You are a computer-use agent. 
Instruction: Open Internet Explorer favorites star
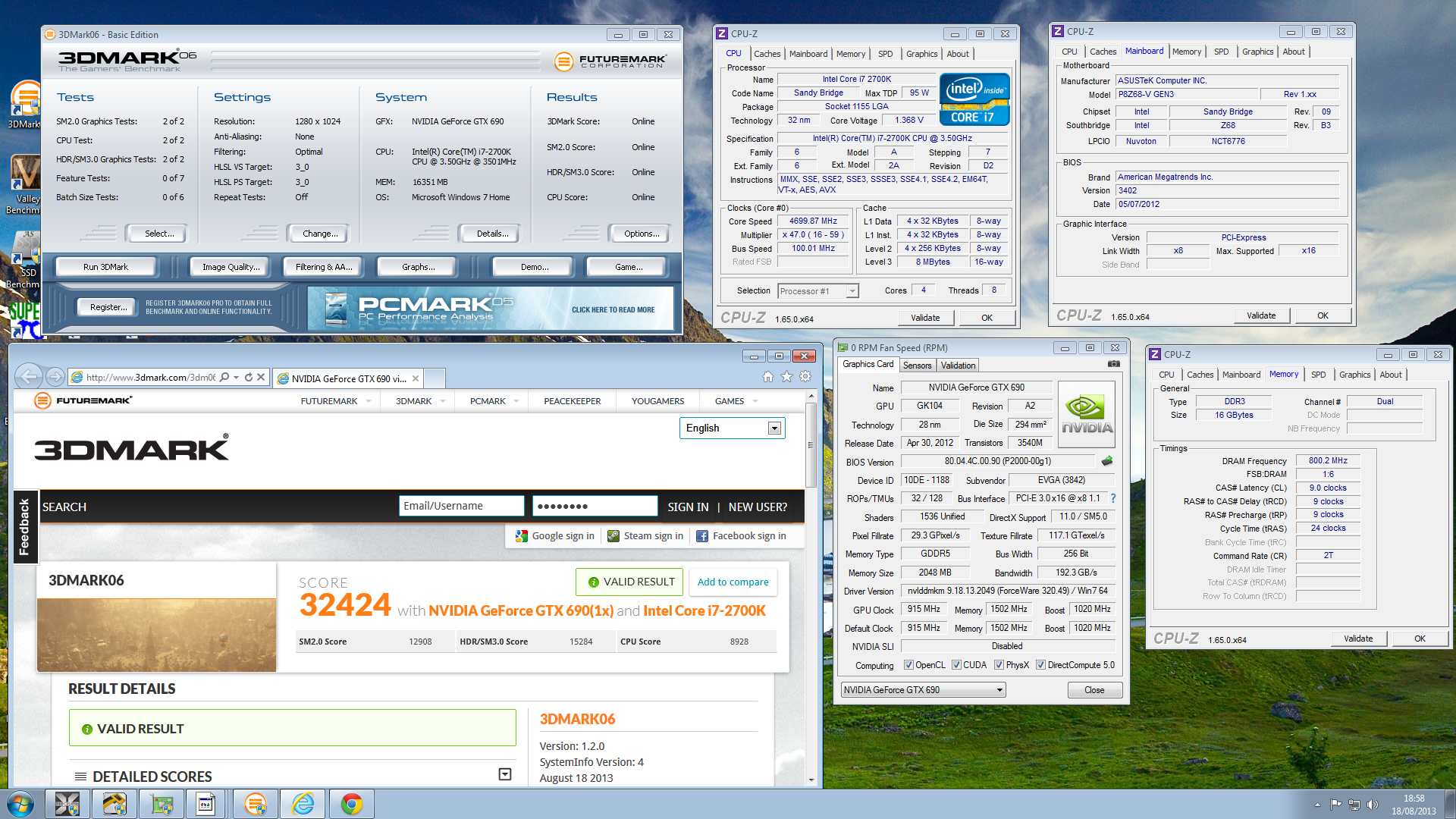point(786,377)
